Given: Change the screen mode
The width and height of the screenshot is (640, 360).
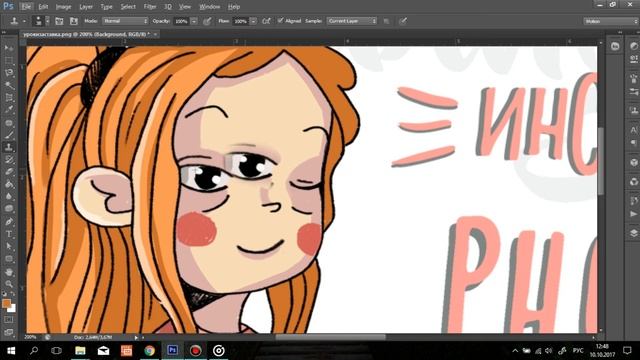Looking at the screenshot, I should click(9, 332).
